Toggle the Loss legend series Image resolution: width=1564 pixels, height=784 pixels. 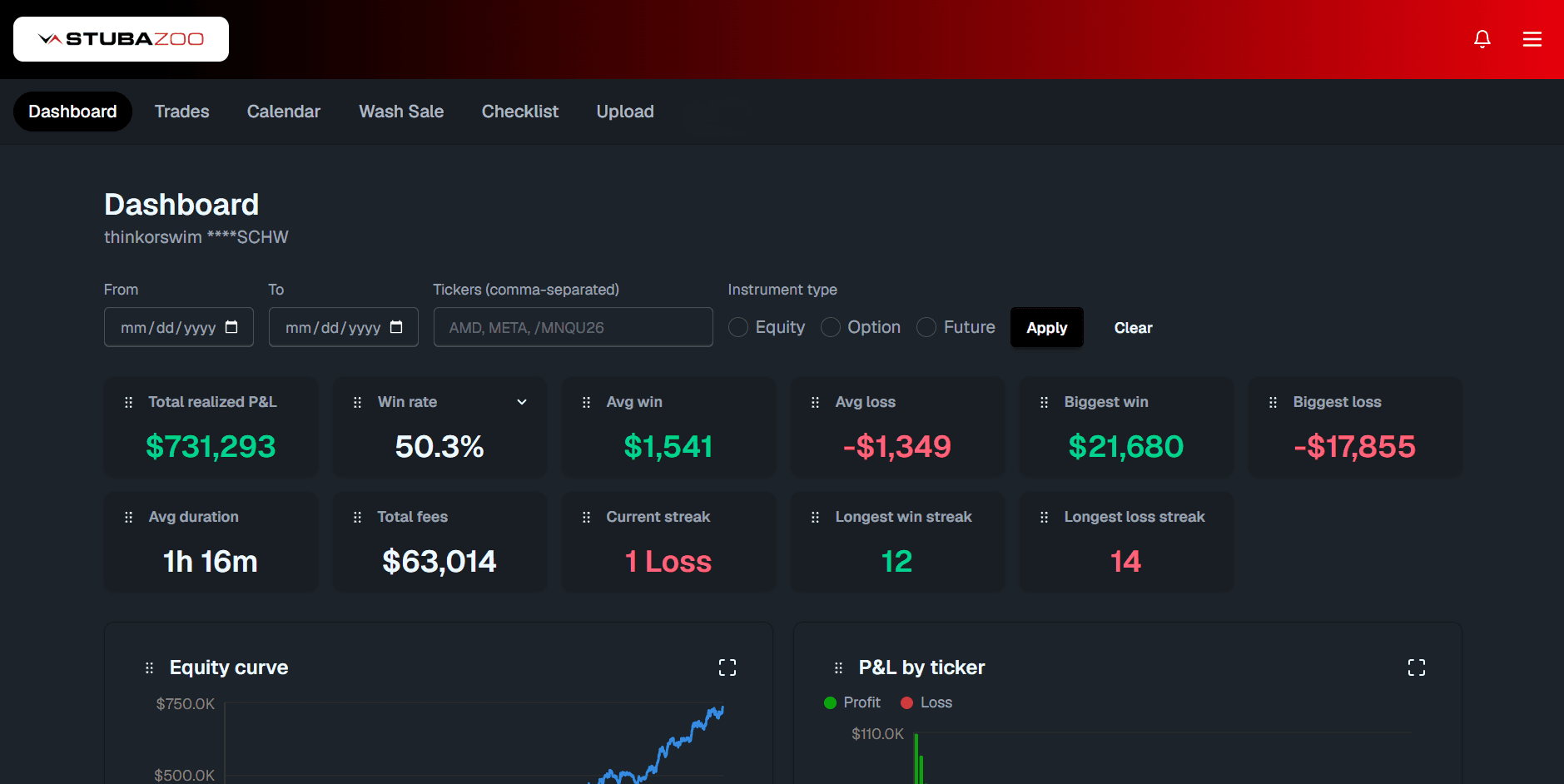click(x=926, y=702)
